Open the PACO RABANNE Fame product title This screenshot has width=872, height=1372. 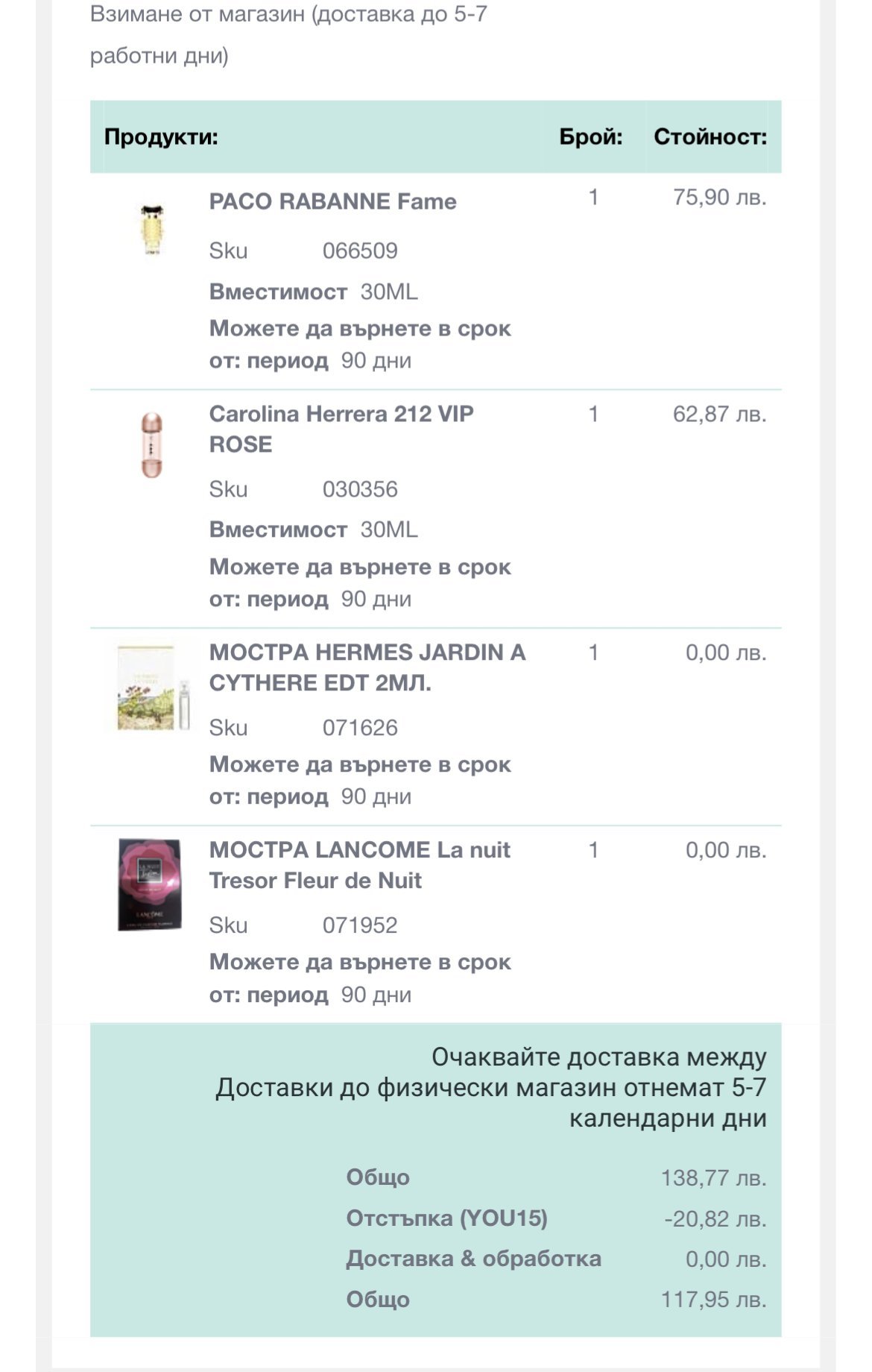[x=332, y=201]
